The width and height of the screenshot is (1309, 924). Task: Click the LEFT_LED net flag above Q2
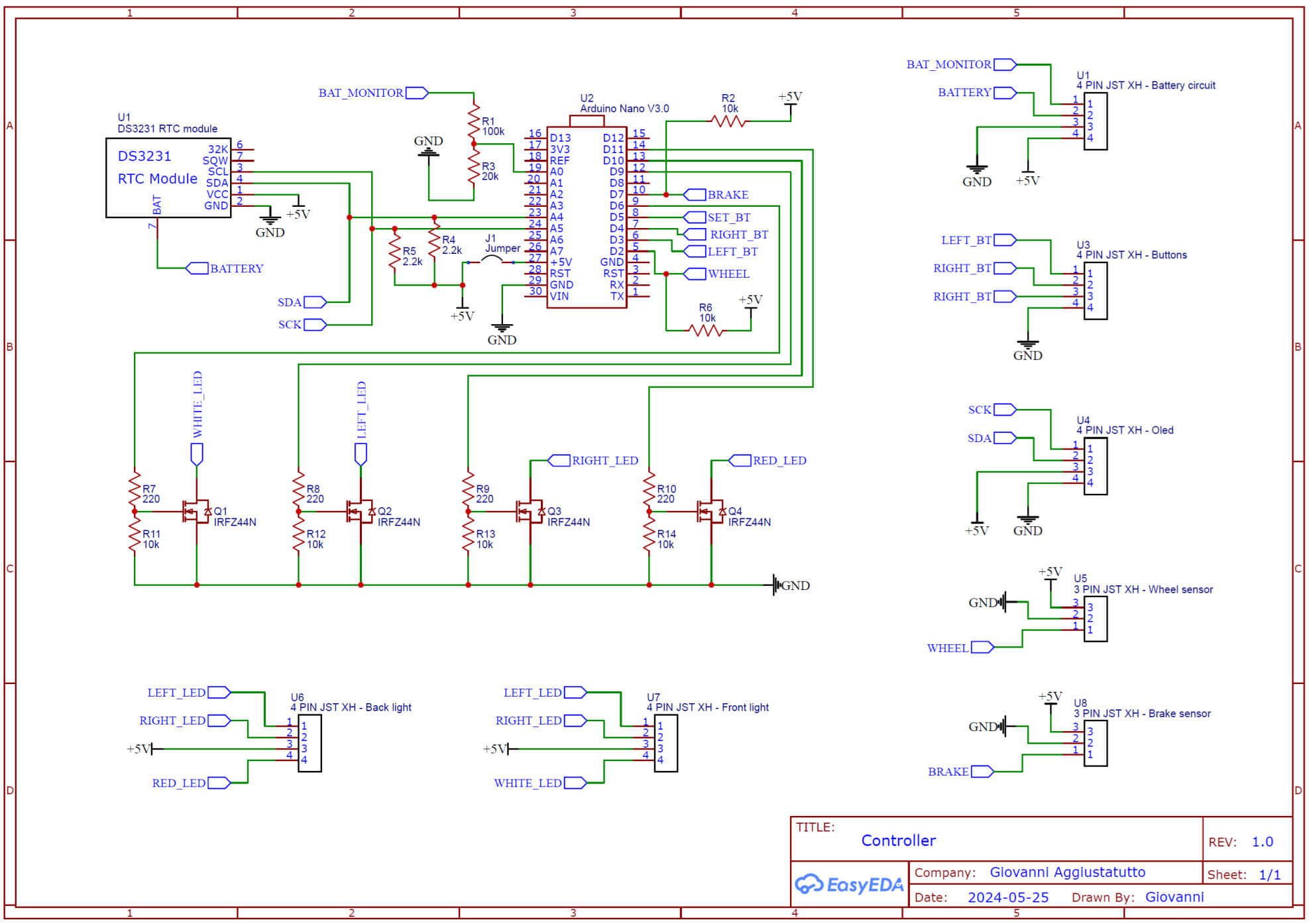[361, 423]
